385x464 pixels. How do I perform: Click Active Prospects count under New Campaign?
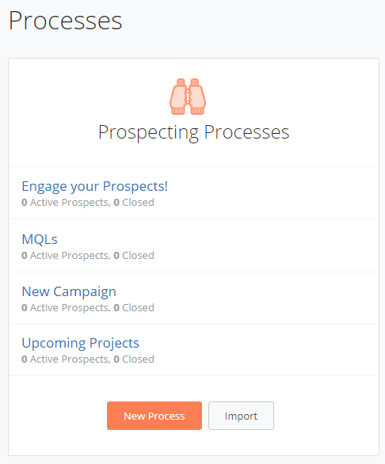66,307
